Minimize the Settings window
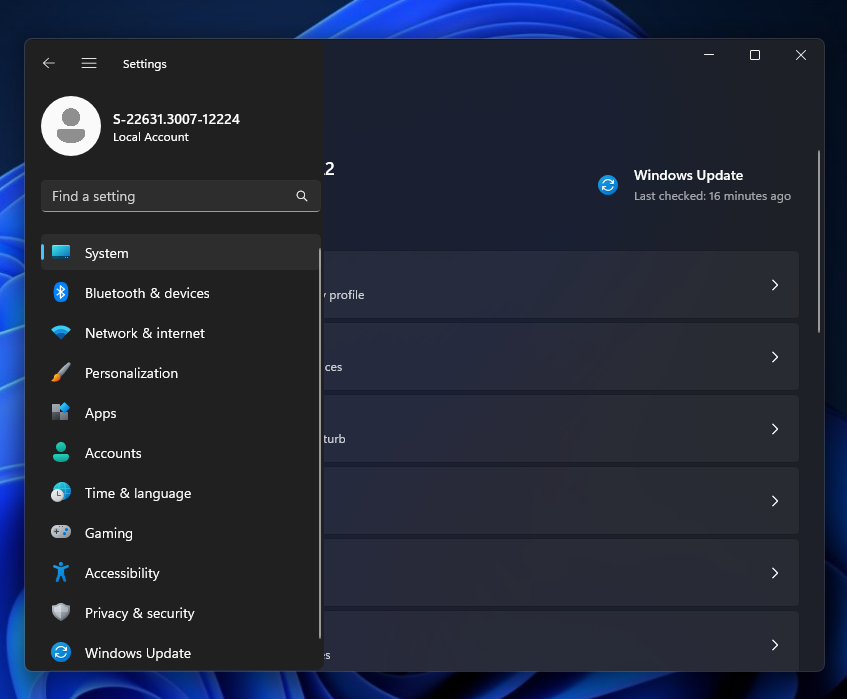This screenshot has height=699, width=847. [x=709, y=55]
